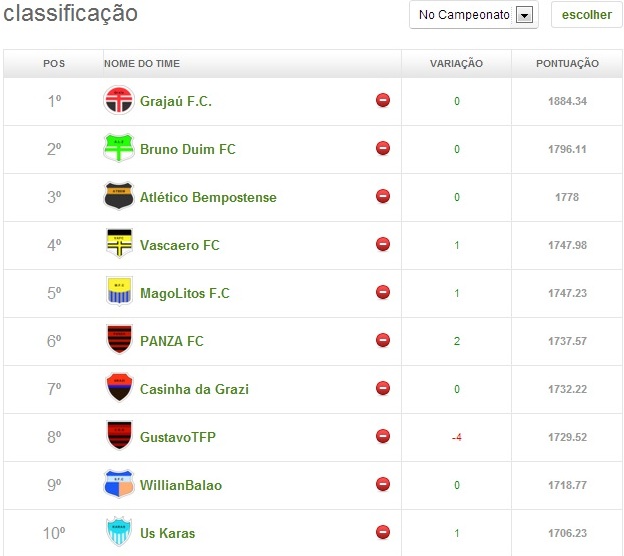Viewport: 624px width, 556px height.
Task: Click the MagoLitos F.C crest icon
Action: pos(118,293)
